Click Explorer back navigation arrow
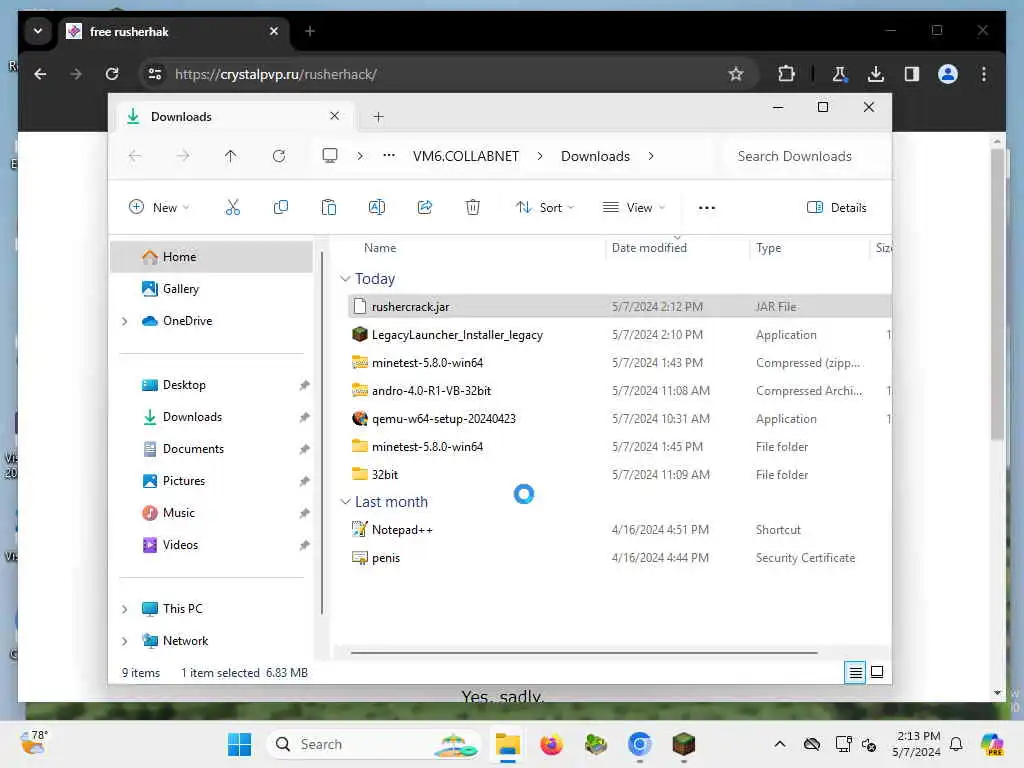This screenshot has width=1024, height=768. (x=135, y=156)
